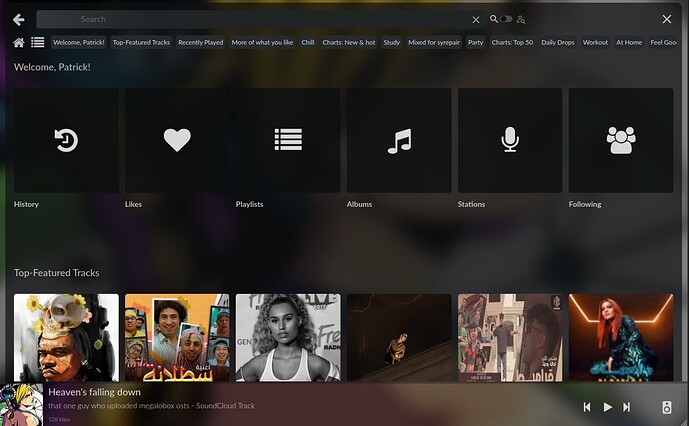The height and width of the screenshot is (426, 689).
Task: Select the Study tab
Action: 392,42
